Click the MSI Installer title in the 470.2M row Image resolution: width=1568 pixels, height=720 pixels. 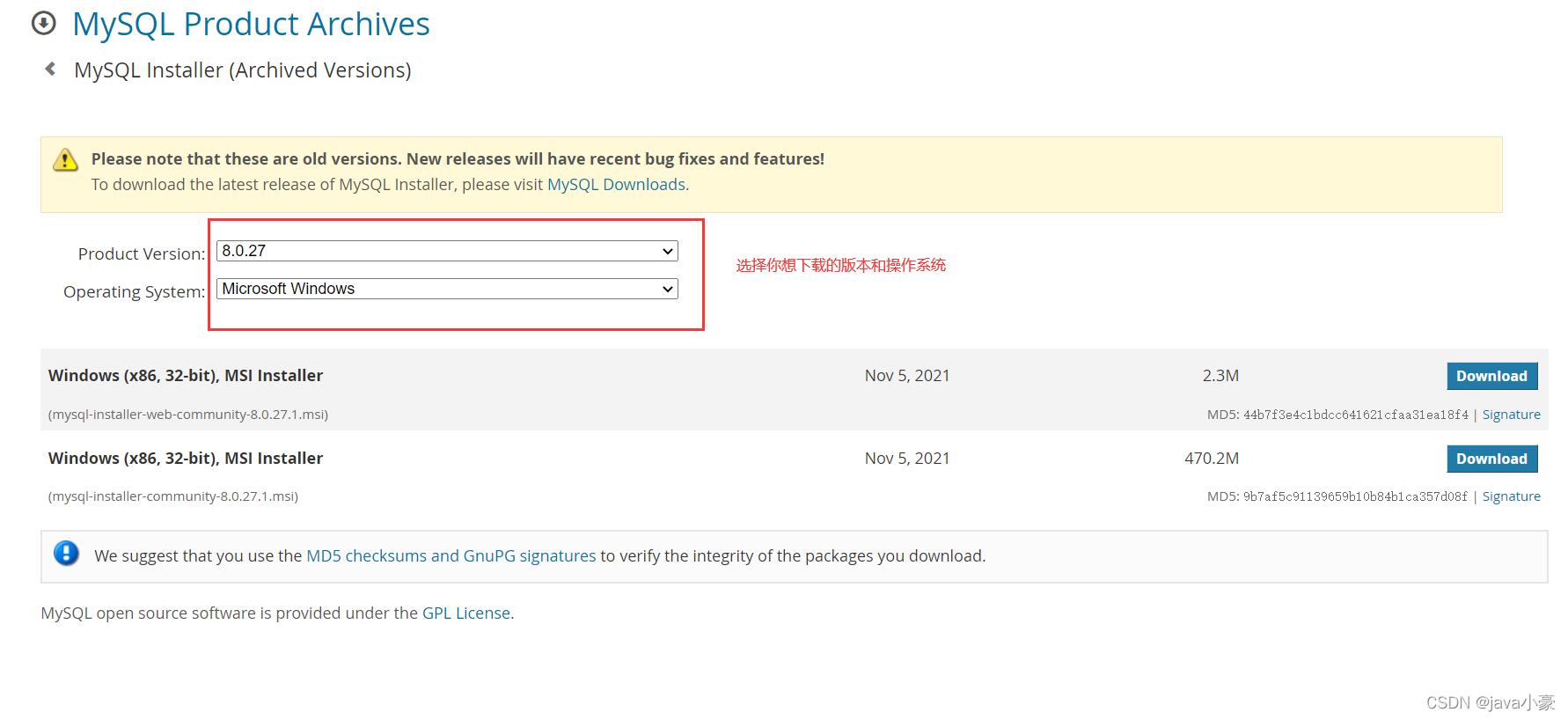(186, 459)
